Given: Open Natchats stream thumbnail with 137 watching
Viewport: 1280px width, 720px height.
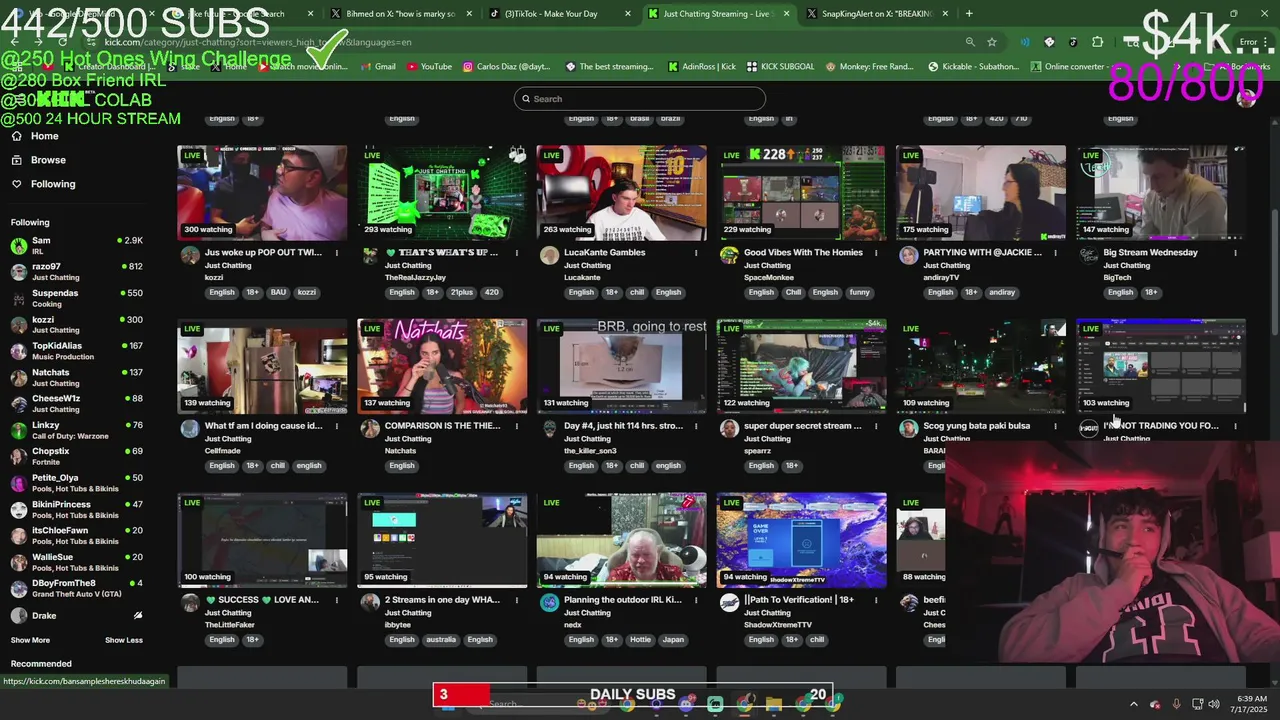Looking at the screenshot, I should click(x=442, y=367).
